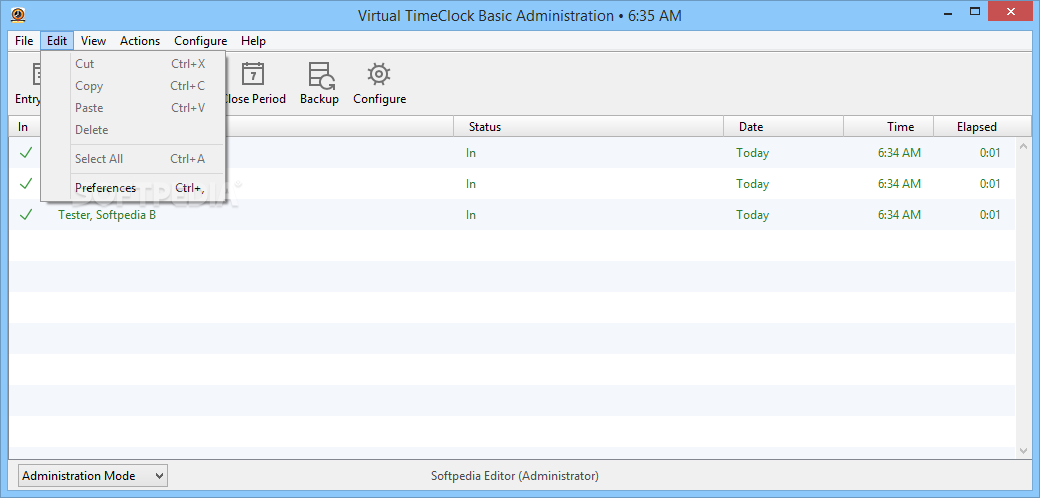
Task: Open the File menu
Action: coord(24,40)
